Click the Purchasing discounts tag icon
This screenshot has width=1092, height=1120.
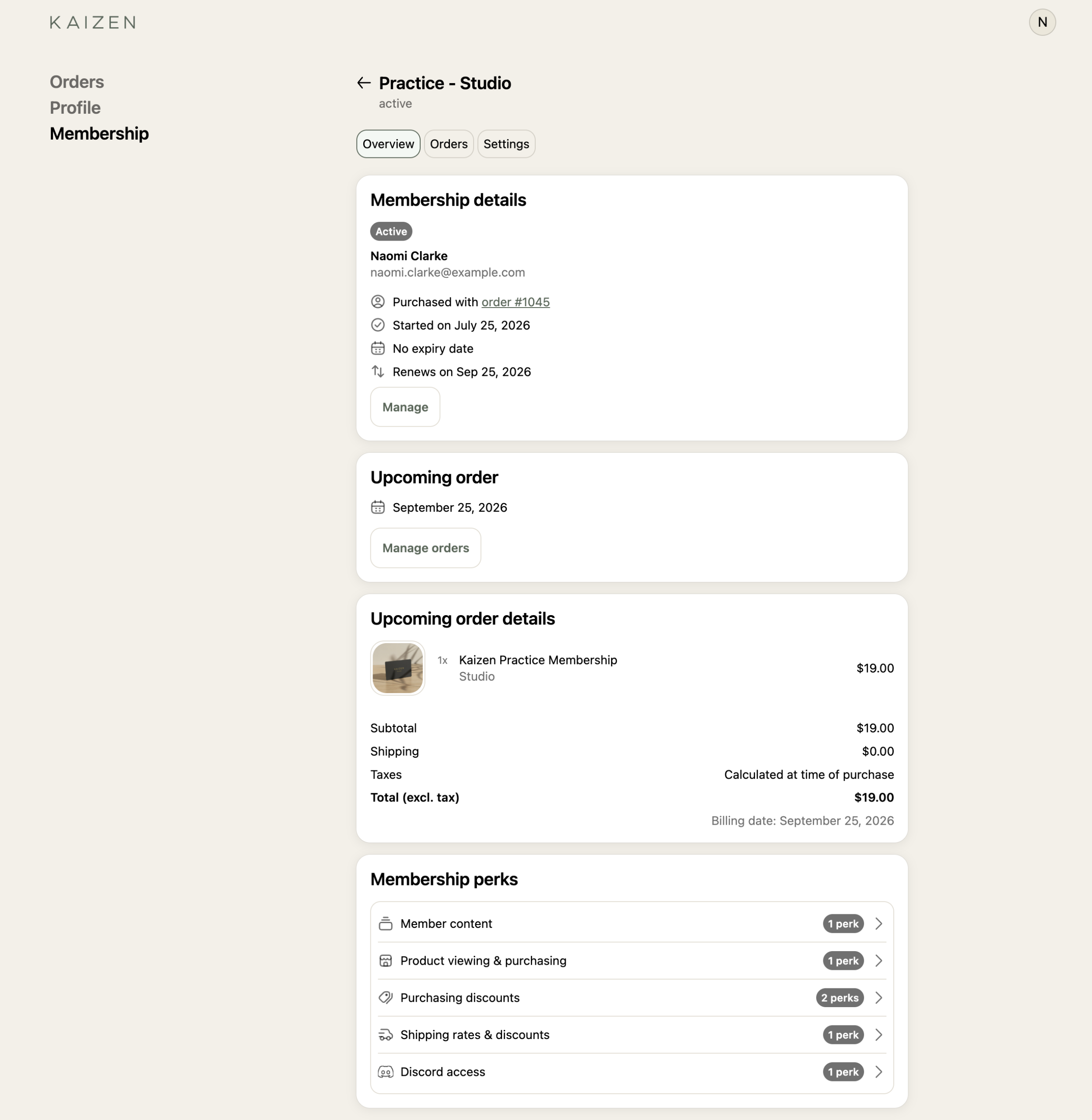(x=386, y=997)
